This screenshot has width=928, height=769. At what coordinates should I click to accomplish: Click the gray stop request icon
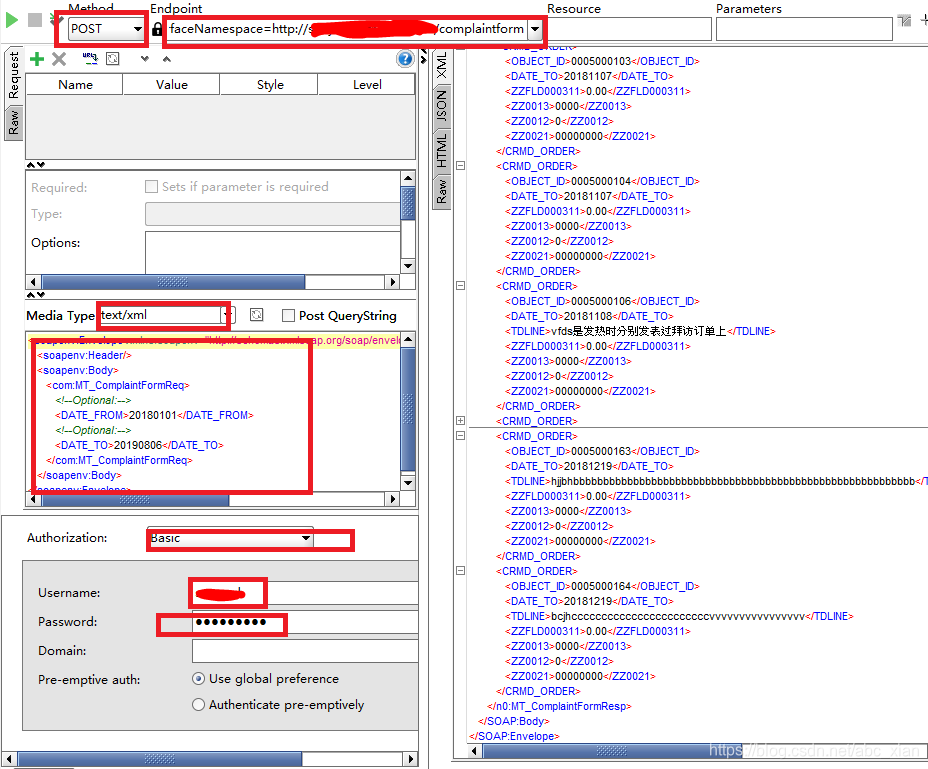tap(34, 19)
